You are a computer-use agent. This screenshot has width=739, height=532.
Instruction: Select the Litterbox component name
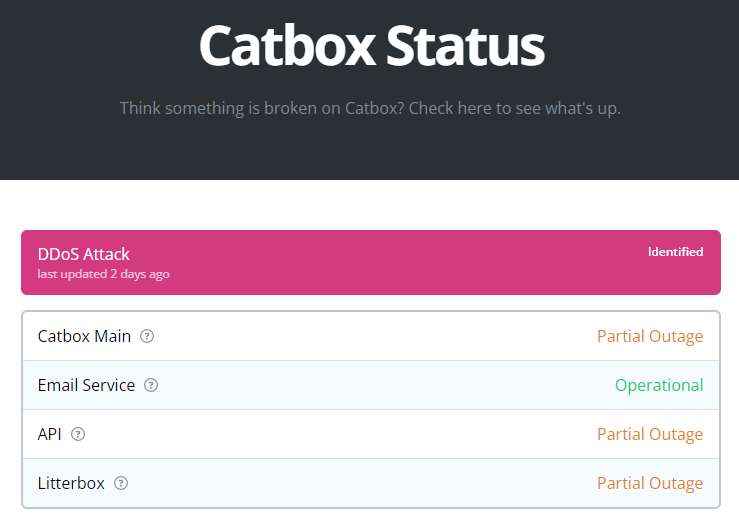pos(71,483)
